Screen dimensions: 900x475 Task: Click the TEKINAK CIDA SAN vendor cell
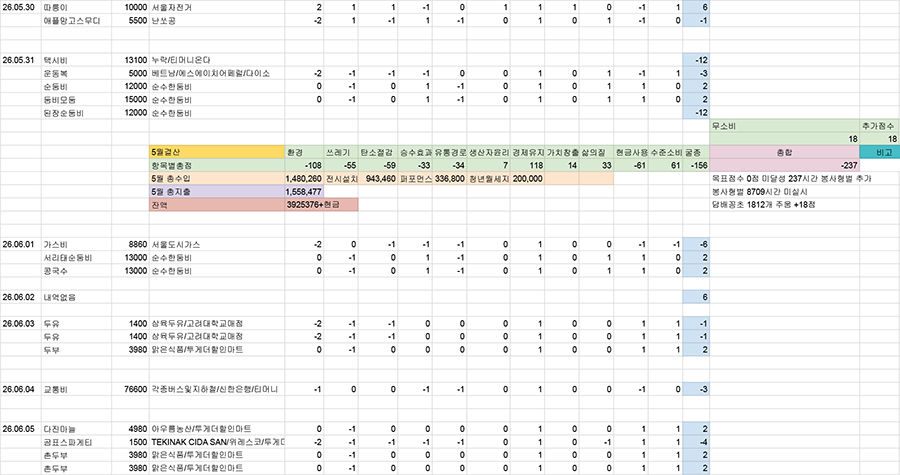217,442
